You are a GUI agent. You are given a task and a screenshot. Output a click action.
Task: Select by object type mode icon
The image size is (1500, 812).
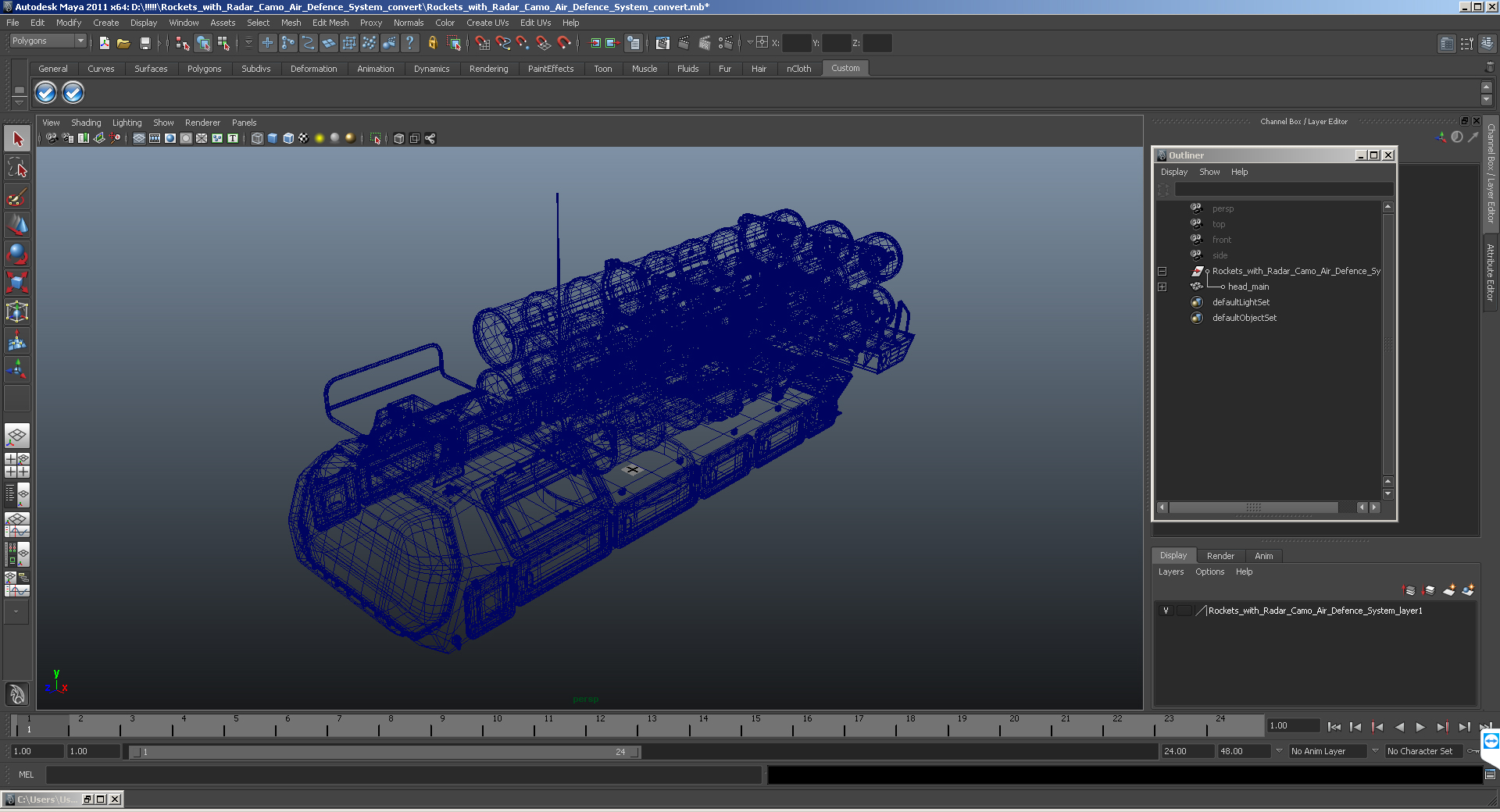203,43
